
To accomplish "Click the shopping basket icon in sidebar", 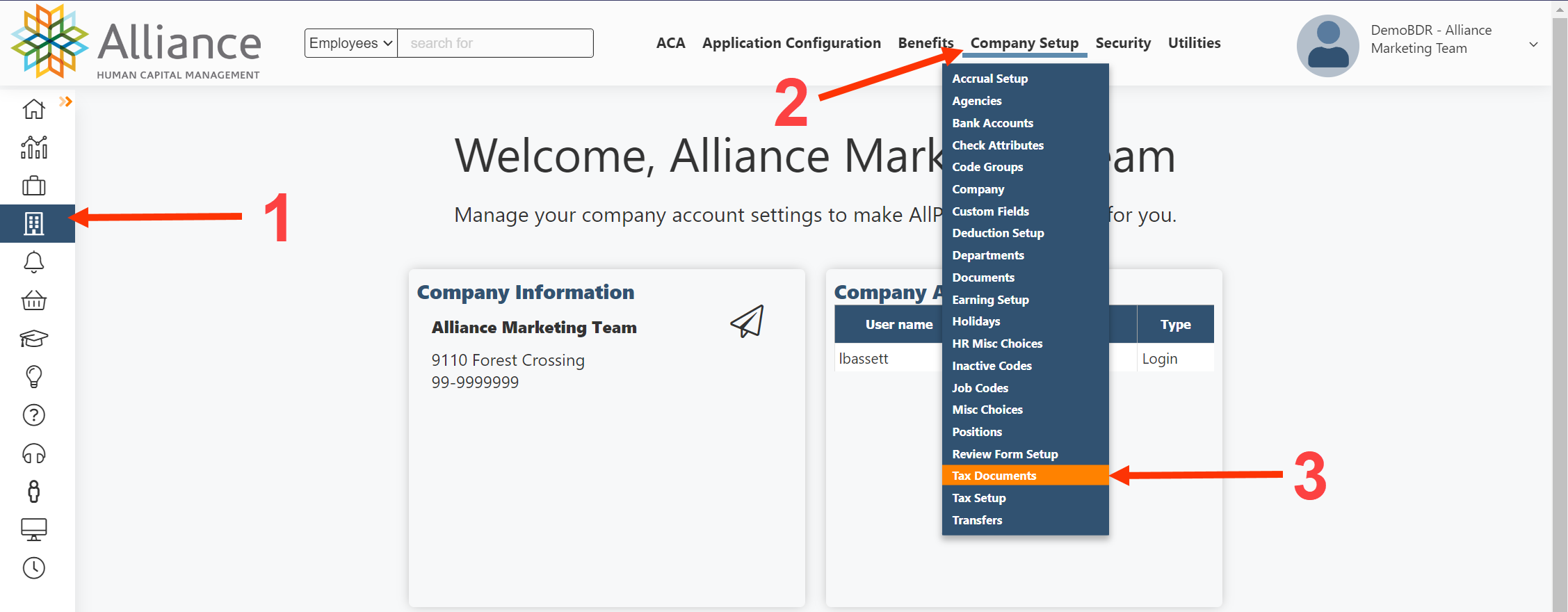I will (x=33, y=300).
